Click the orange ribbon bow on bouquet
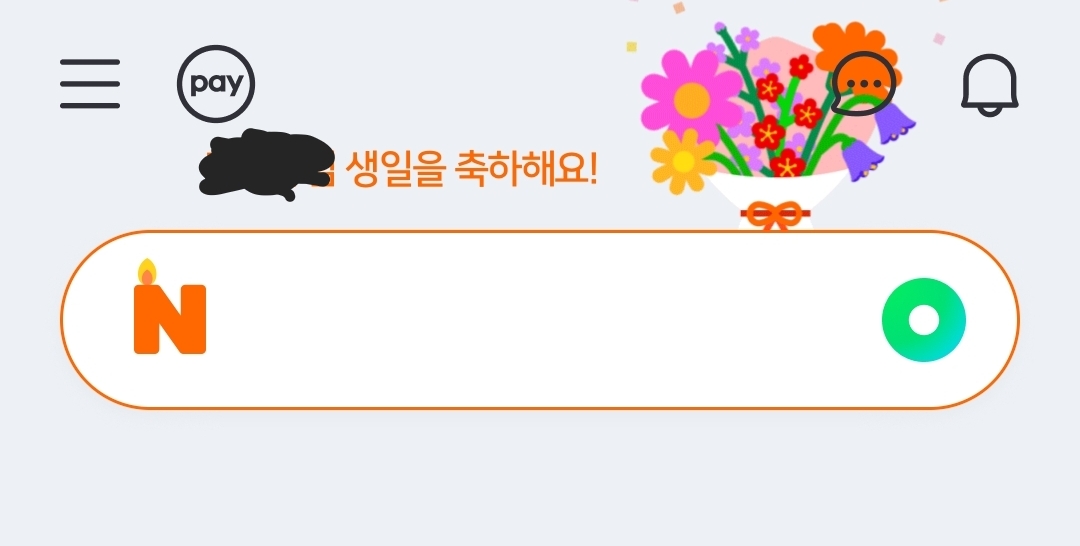The height and width of the screenshot is (546, 1080). [x=775, y=216]
